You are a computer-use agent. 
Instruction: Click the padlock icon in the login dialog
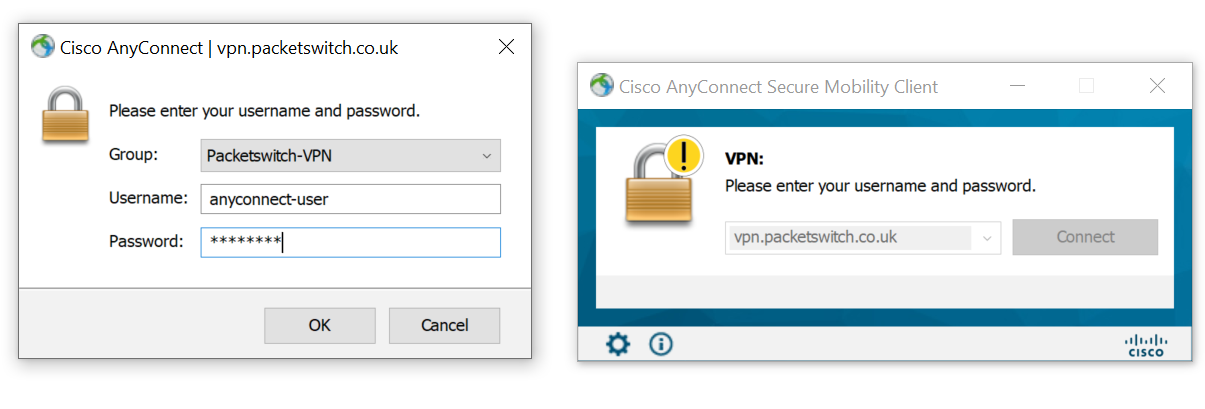(67, 116)
